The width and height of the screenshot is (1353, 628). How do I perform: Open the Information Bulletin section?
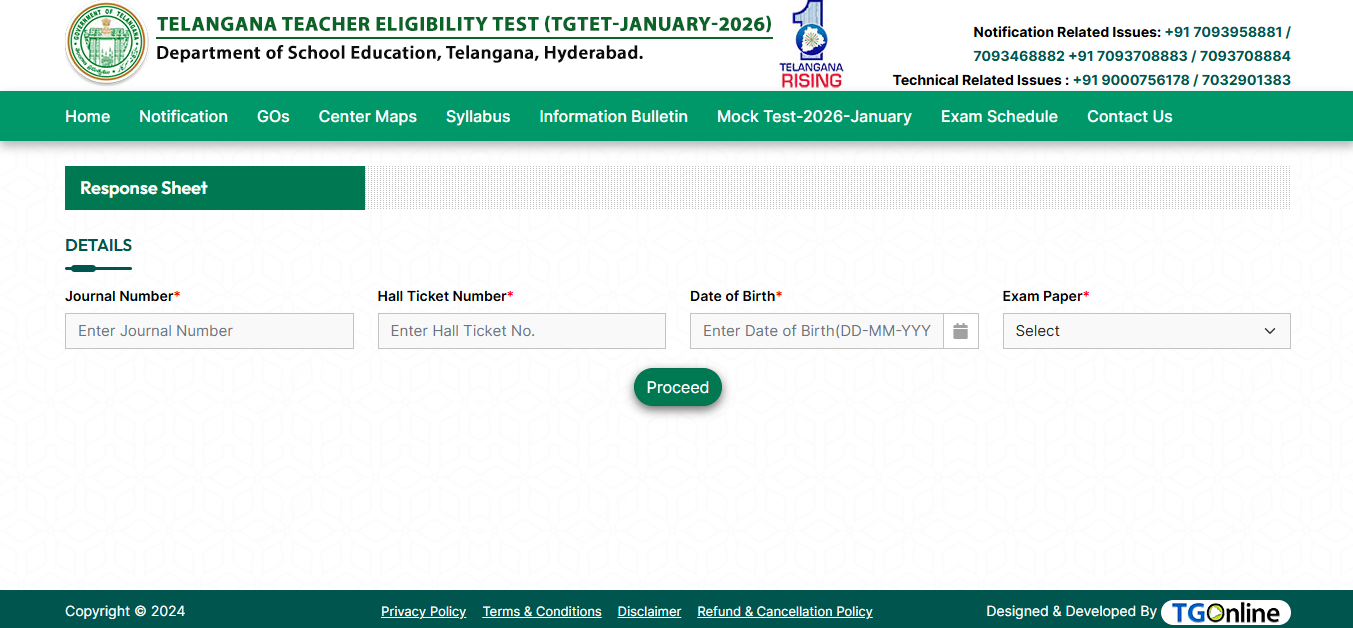(613, 116)
